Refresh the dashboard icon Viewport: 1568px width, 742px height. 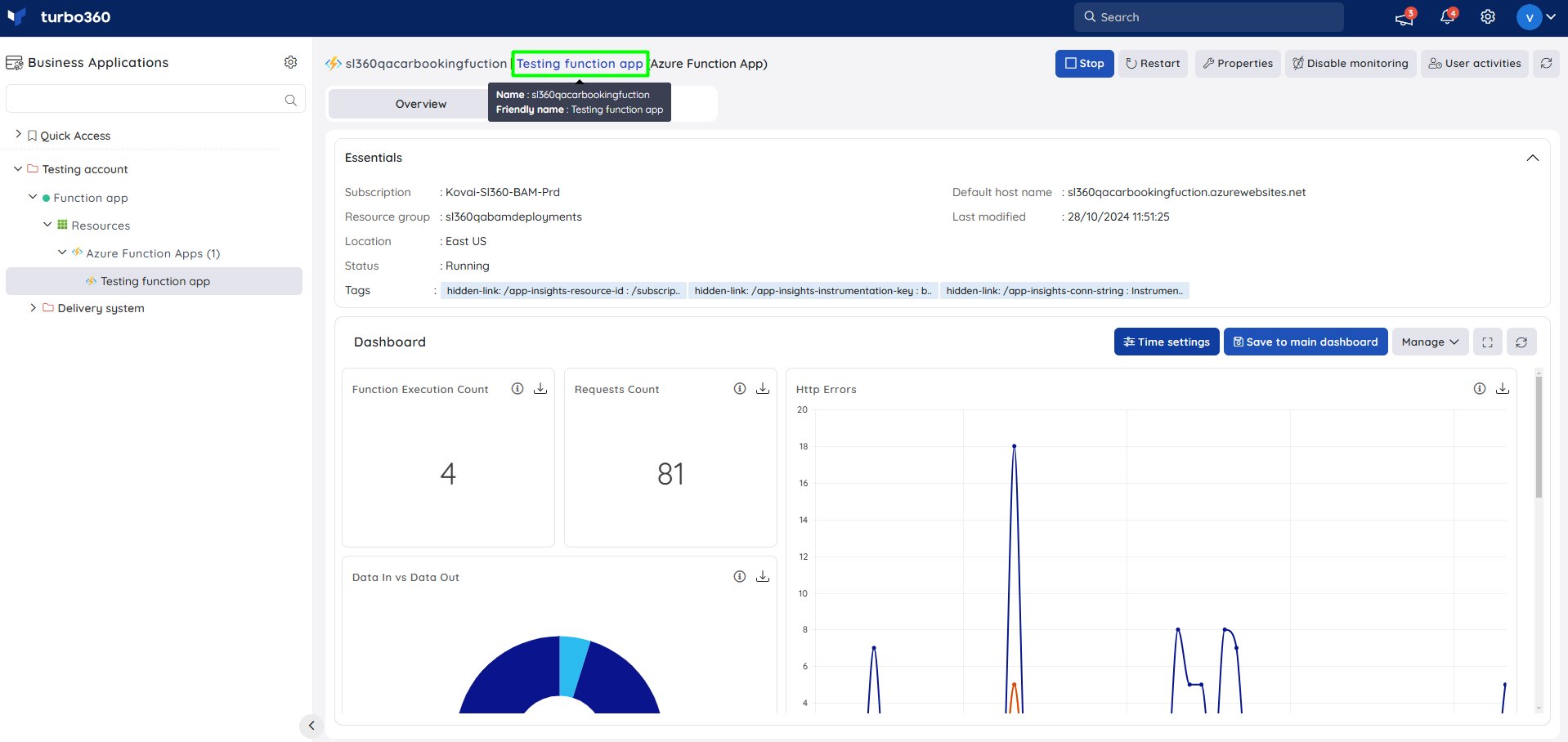pos(1521,342)
